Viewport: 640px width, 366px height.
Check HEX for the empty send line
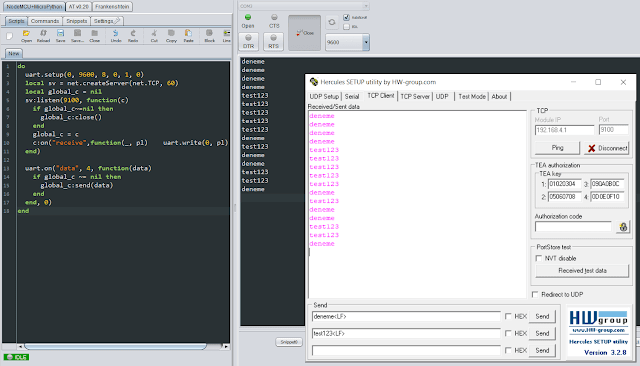click(x=508, y=350)
